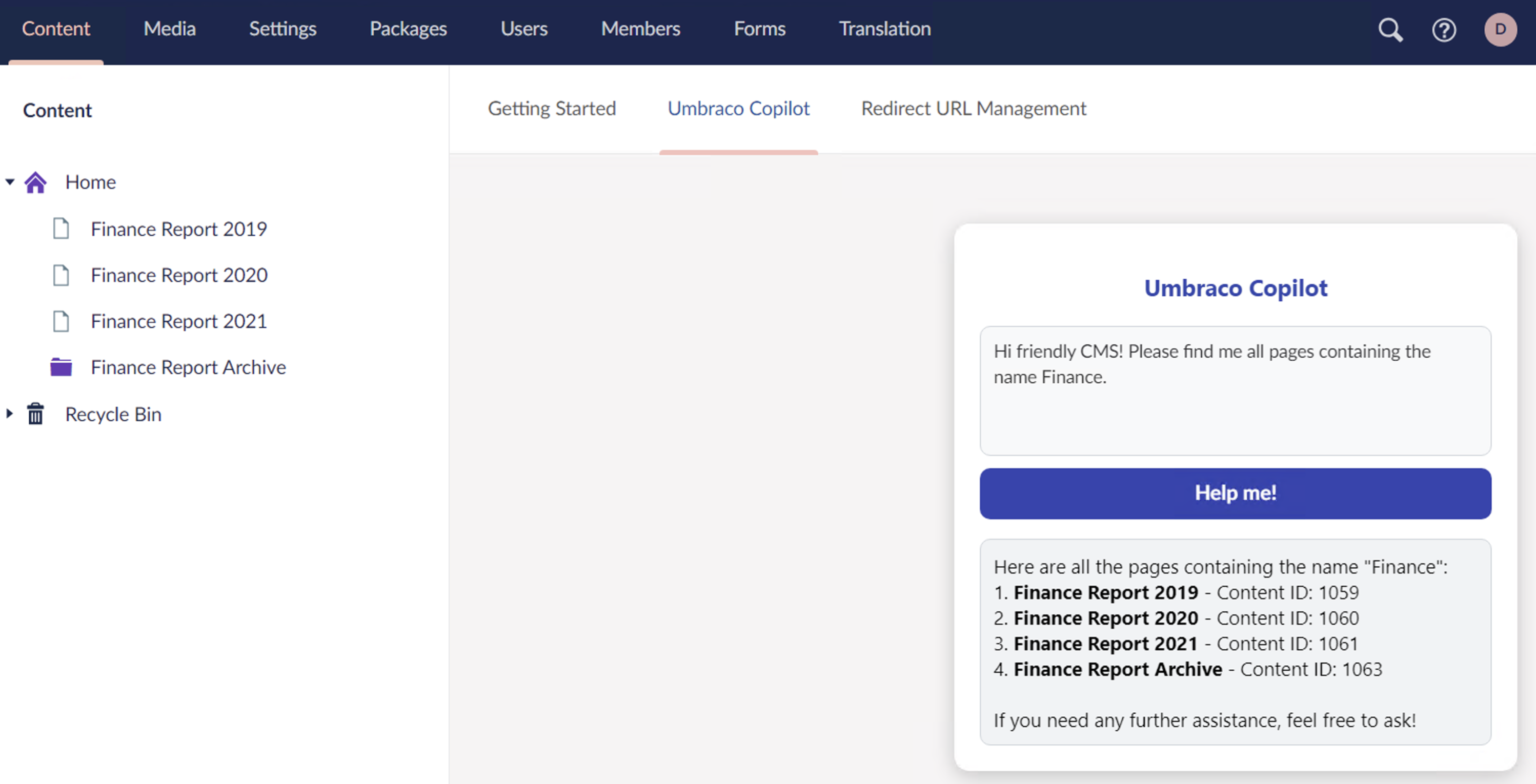Image resolution: width=1536 pixels, height=784 pixels.
Task: Focus the Copilot prompt text area
Action: click(x=1235, y=391)
